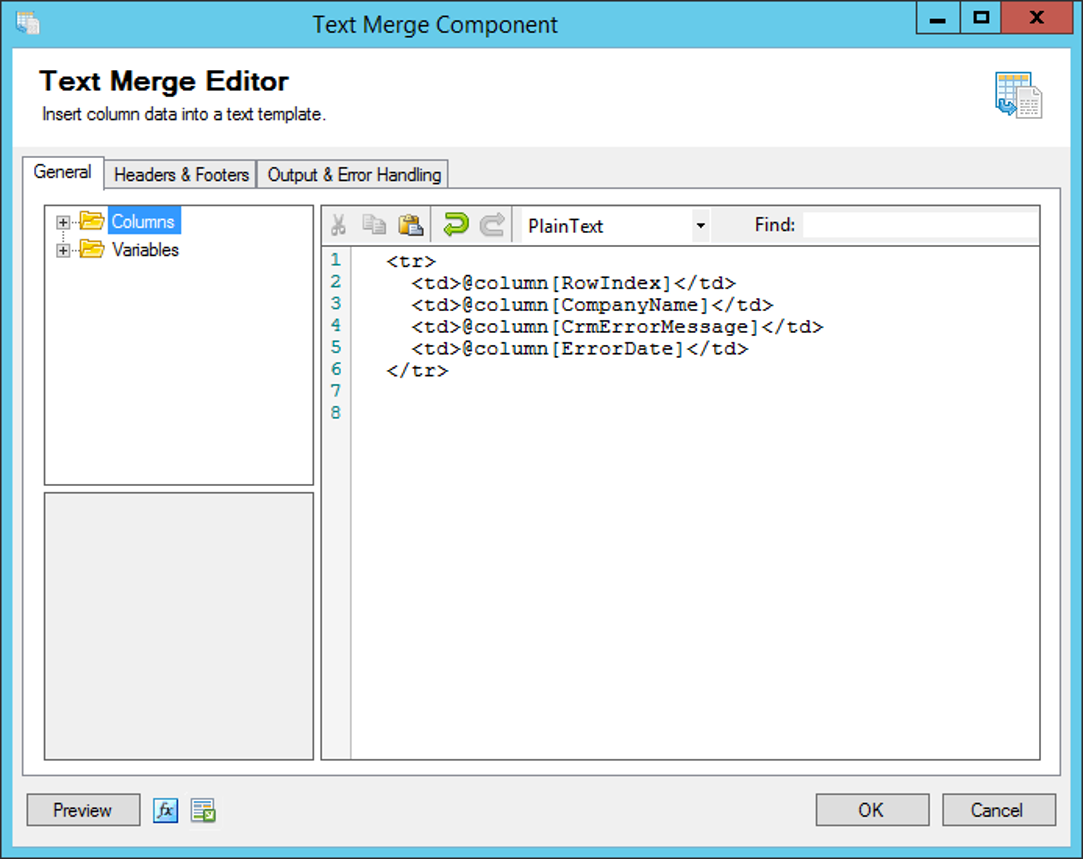Click the Text Merge icon at top right

click(x=1017, y=94)
